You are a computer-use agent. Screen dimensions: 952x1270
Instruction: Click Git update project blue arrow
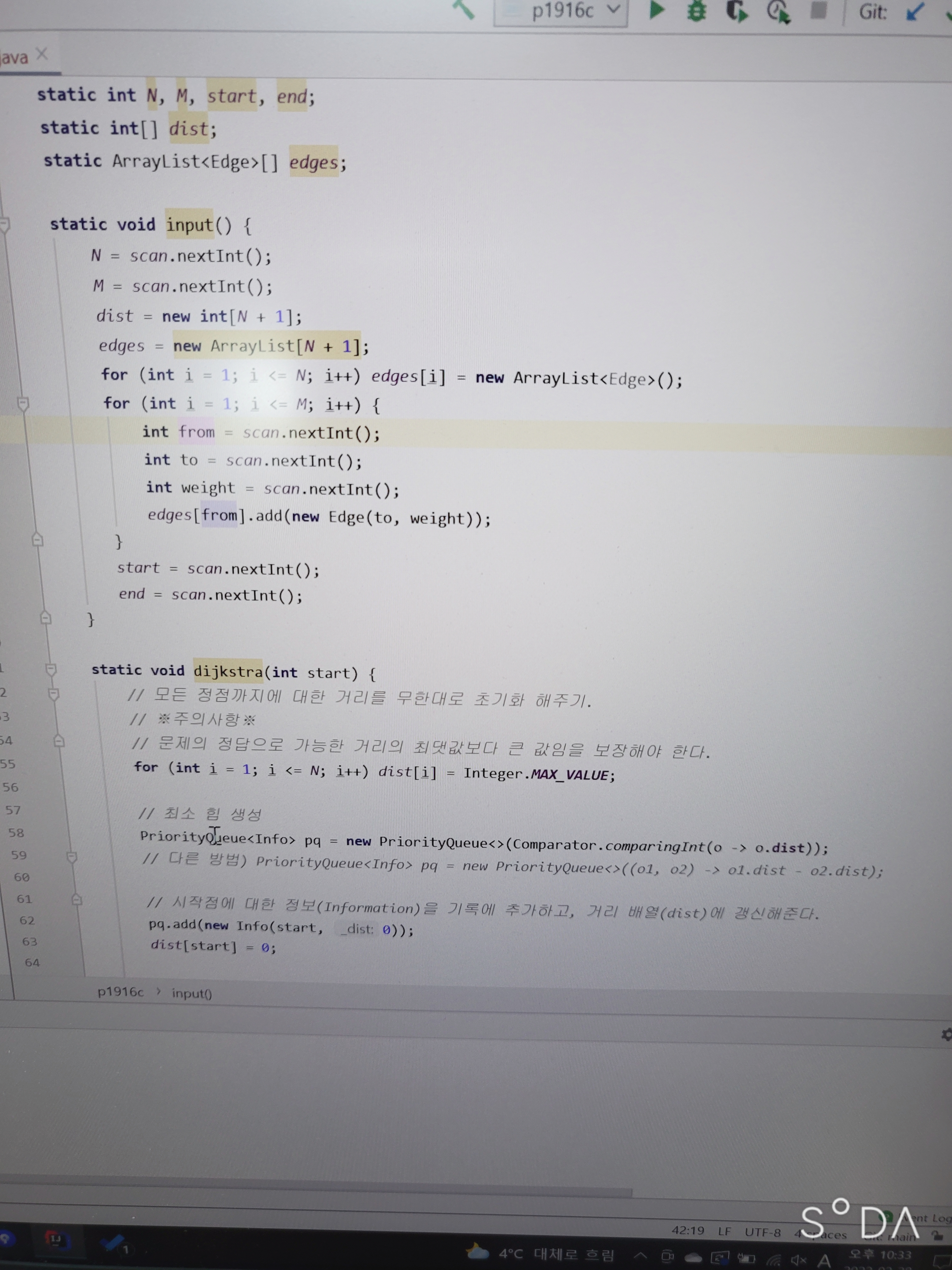click(x=915, y=11)
